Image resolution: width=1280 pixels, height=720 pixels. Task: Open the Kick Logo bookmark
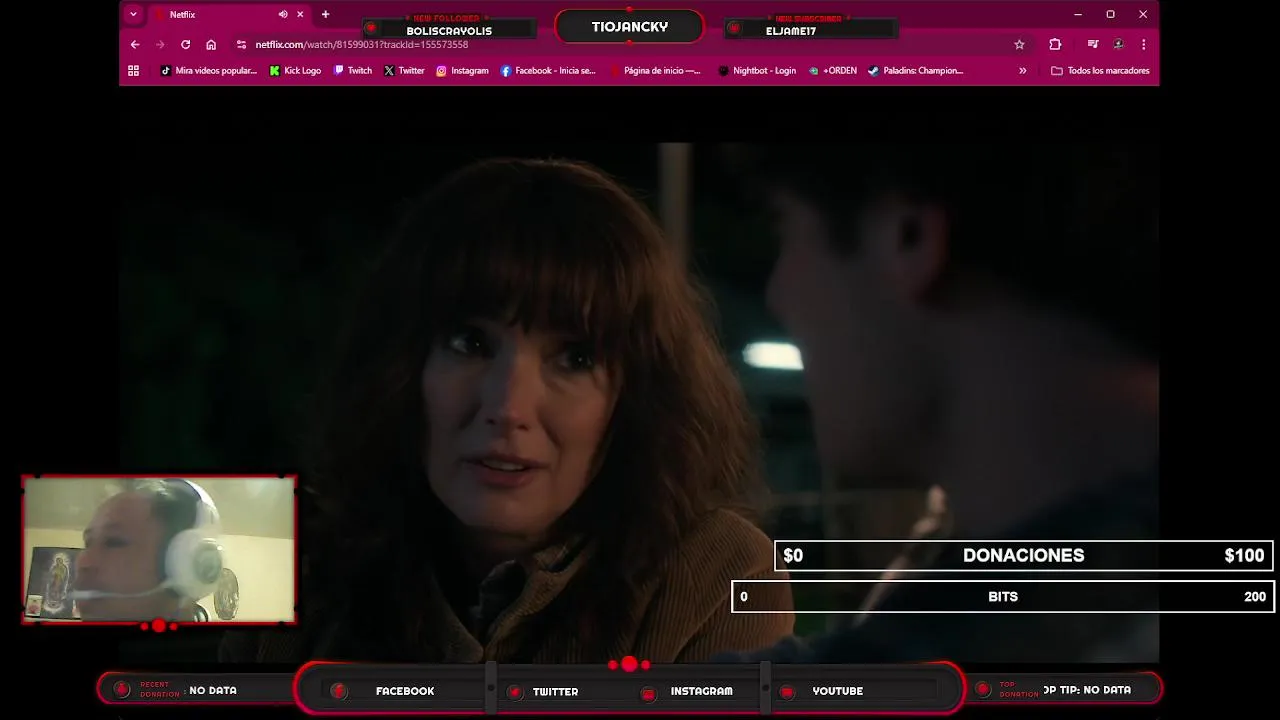click(x=295, y=70)
